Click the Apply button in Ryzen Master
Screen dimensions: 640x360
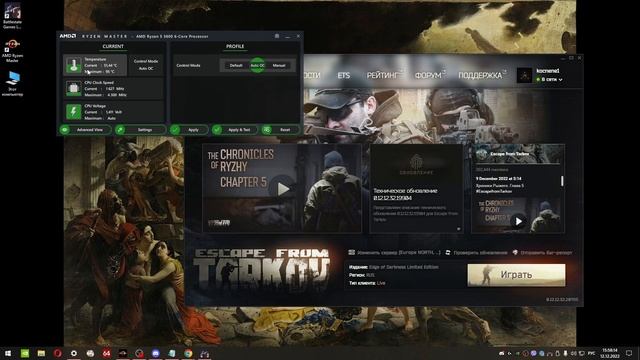189,130
